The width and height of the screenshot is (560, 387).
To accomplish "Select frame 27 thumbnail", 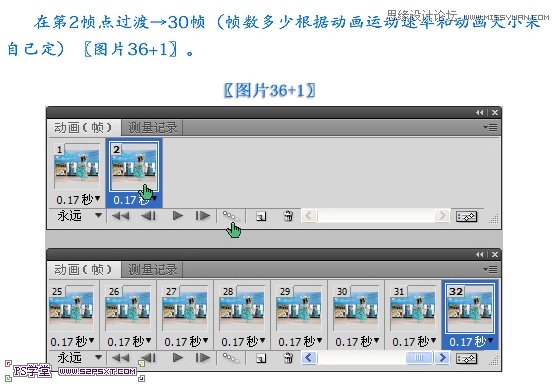I will [185, 308].
